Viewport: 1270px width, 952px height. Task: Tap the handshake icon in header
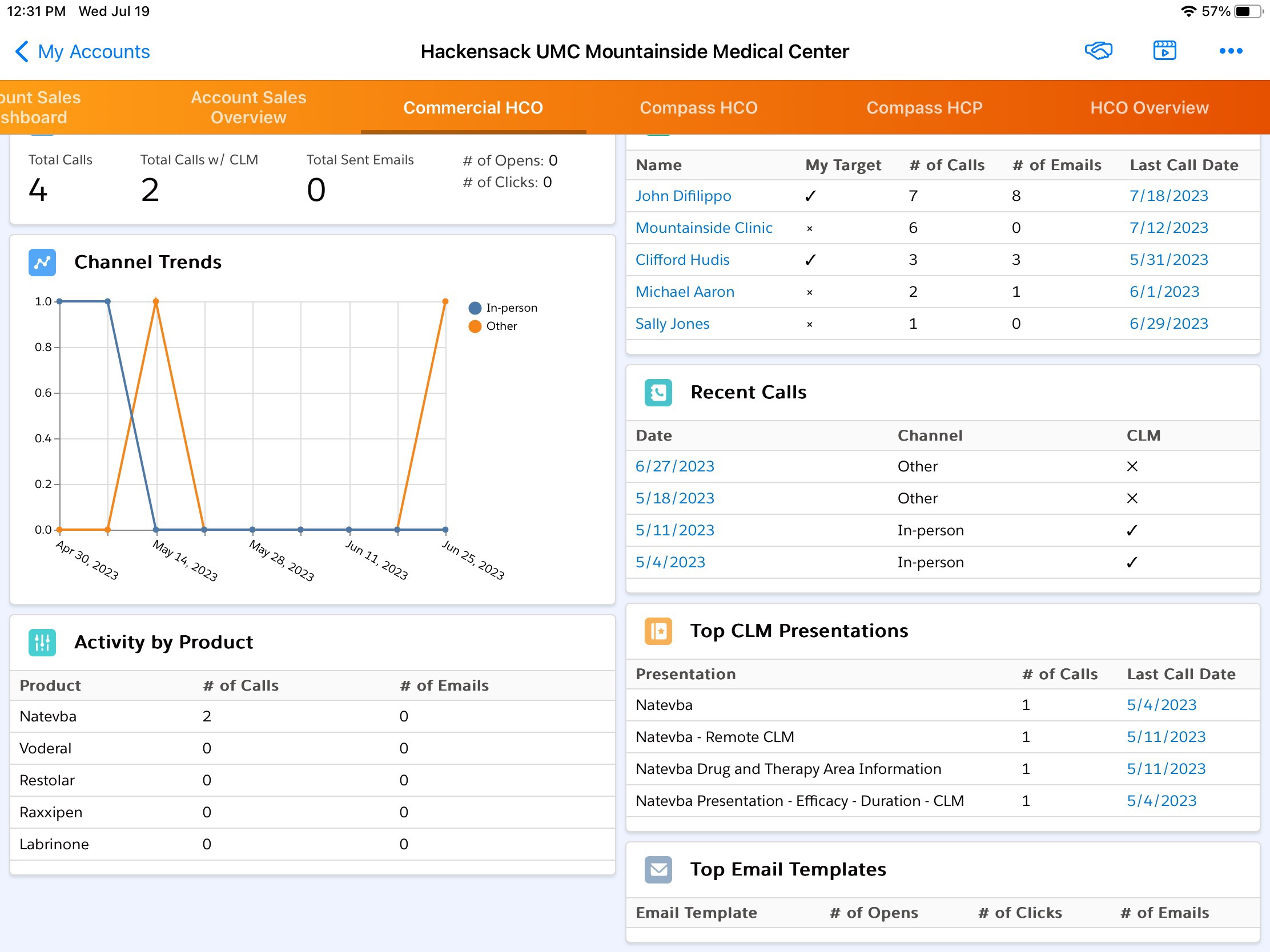pyautogui.click(x=1098, y=51)
